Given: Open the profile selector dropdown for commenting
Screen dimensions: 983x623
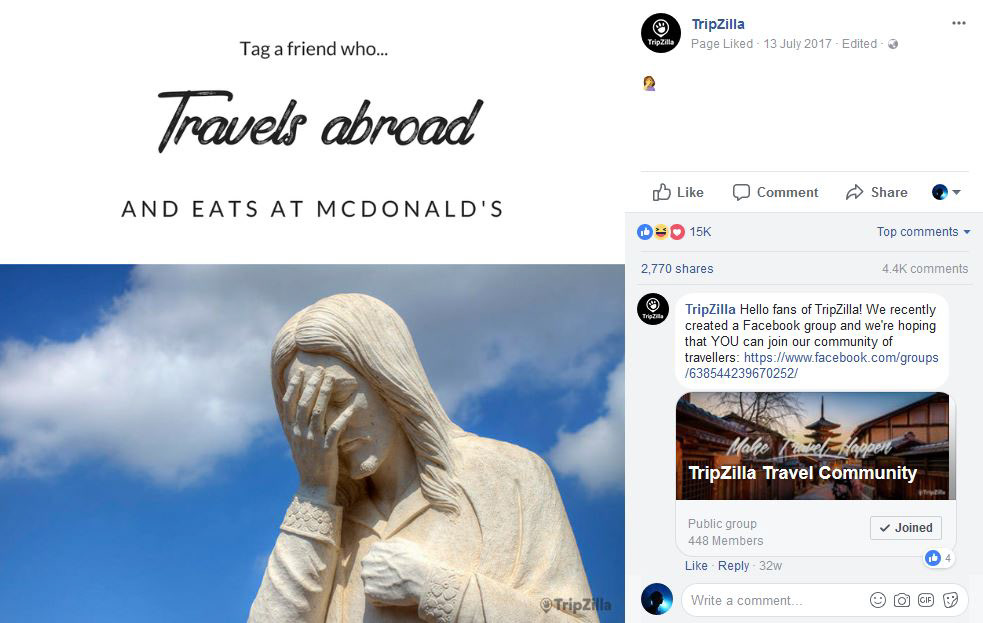Looking at the screenshot, I should (946, 192).
